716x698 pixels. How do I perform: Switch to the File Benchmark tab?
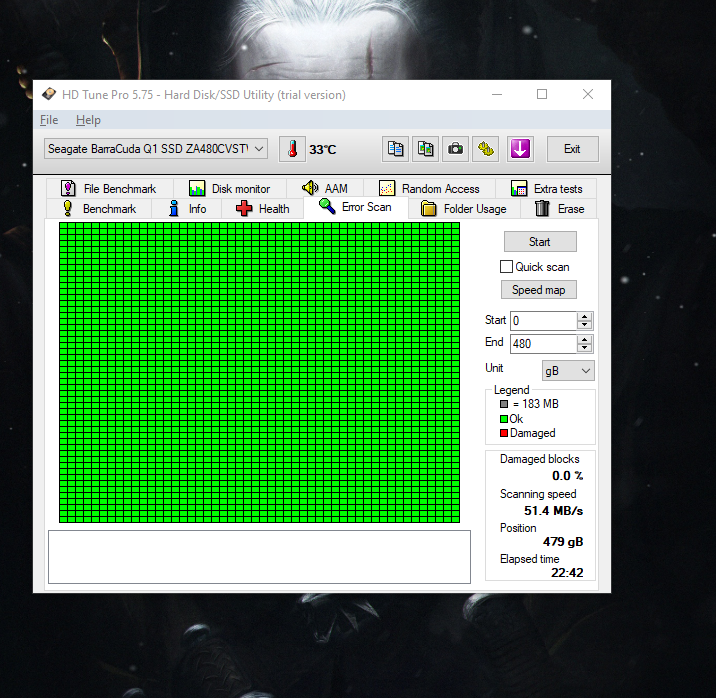coord(109,189)
